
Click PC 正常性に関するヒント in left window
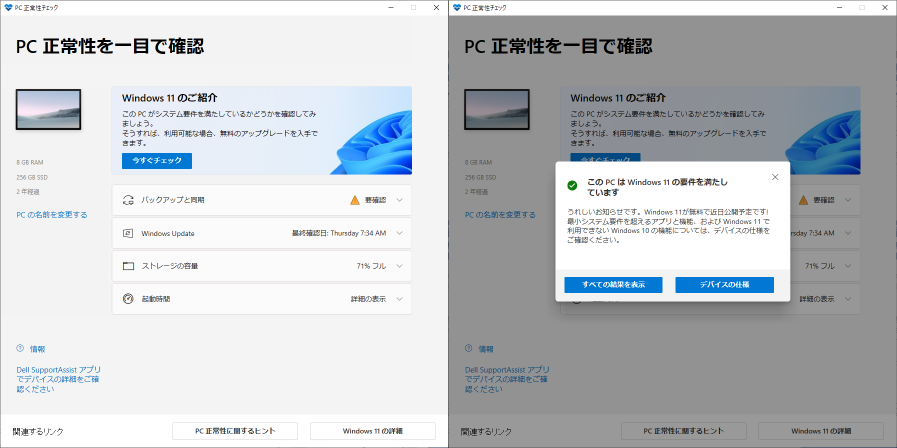(x=235, y=431)
